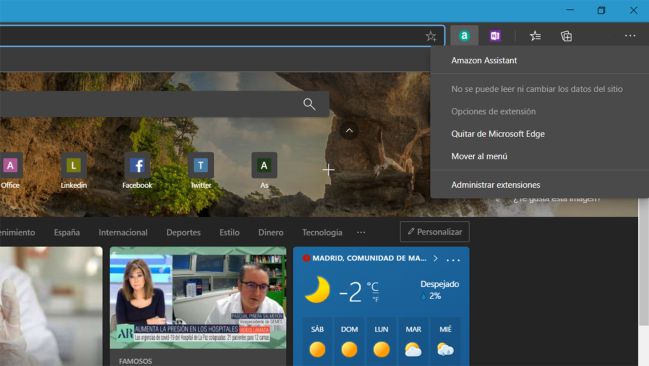
Task: Switch to Tecnología news tab
Action: pyautogui.click(x=322, y=232)
